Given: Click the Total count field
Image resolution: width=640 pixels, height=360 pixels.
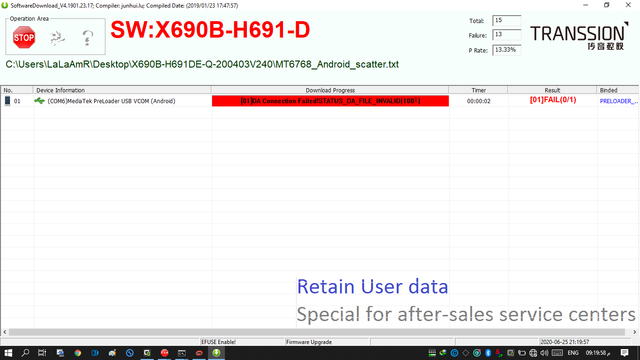Looking at the screenshot, I should coord(507,20).
